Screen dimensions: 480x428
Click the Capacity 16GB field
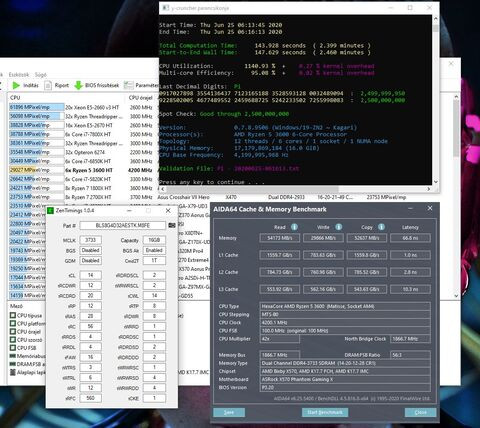154,240
